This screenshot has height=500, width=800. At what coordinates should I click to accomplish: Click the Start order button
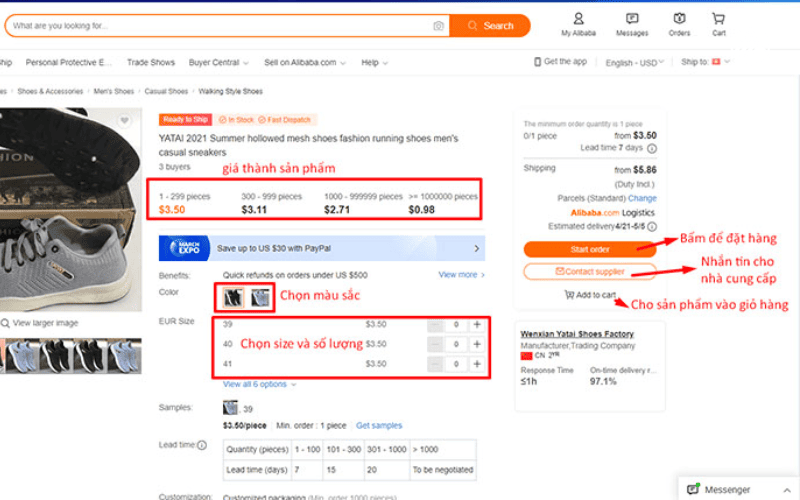[x=590, y=249]
